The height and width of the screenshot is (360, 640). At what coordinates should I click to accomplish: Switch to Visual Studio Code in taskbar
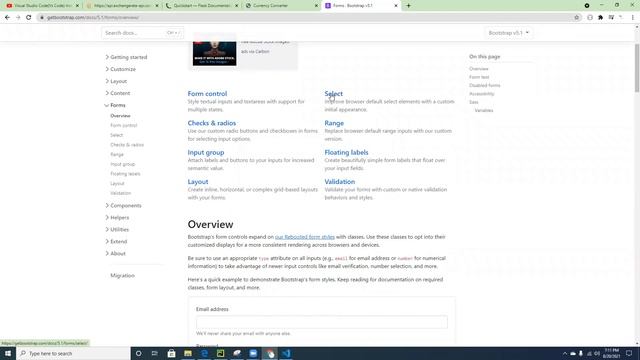(x=286, y=353)
